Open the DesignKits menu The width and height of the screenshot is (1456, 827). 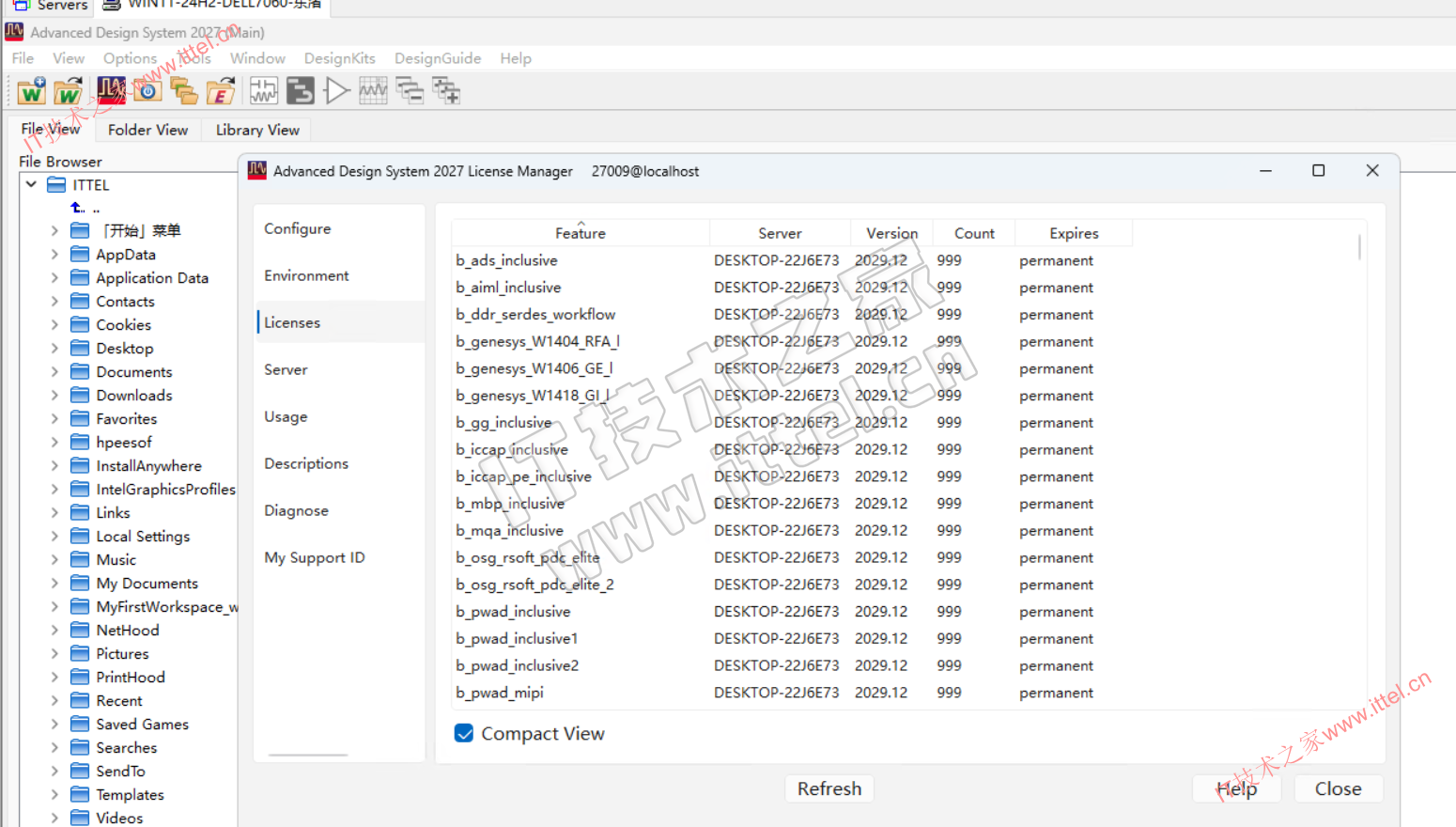(340, 58)
